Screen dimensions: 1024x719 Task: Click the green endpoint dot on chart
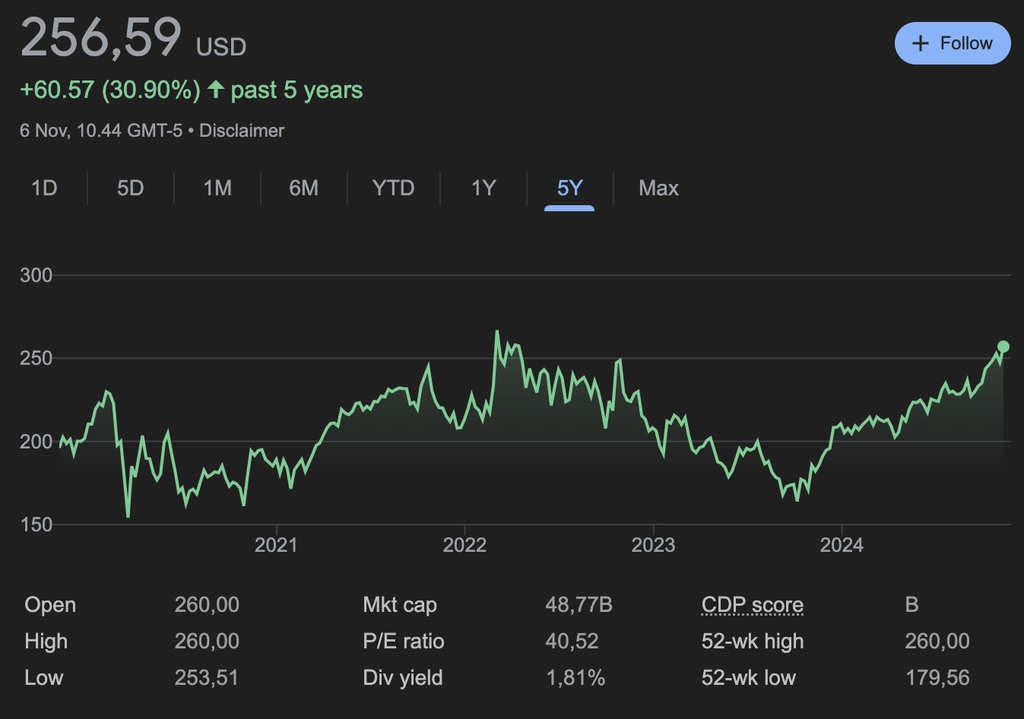coord(1003,347)
